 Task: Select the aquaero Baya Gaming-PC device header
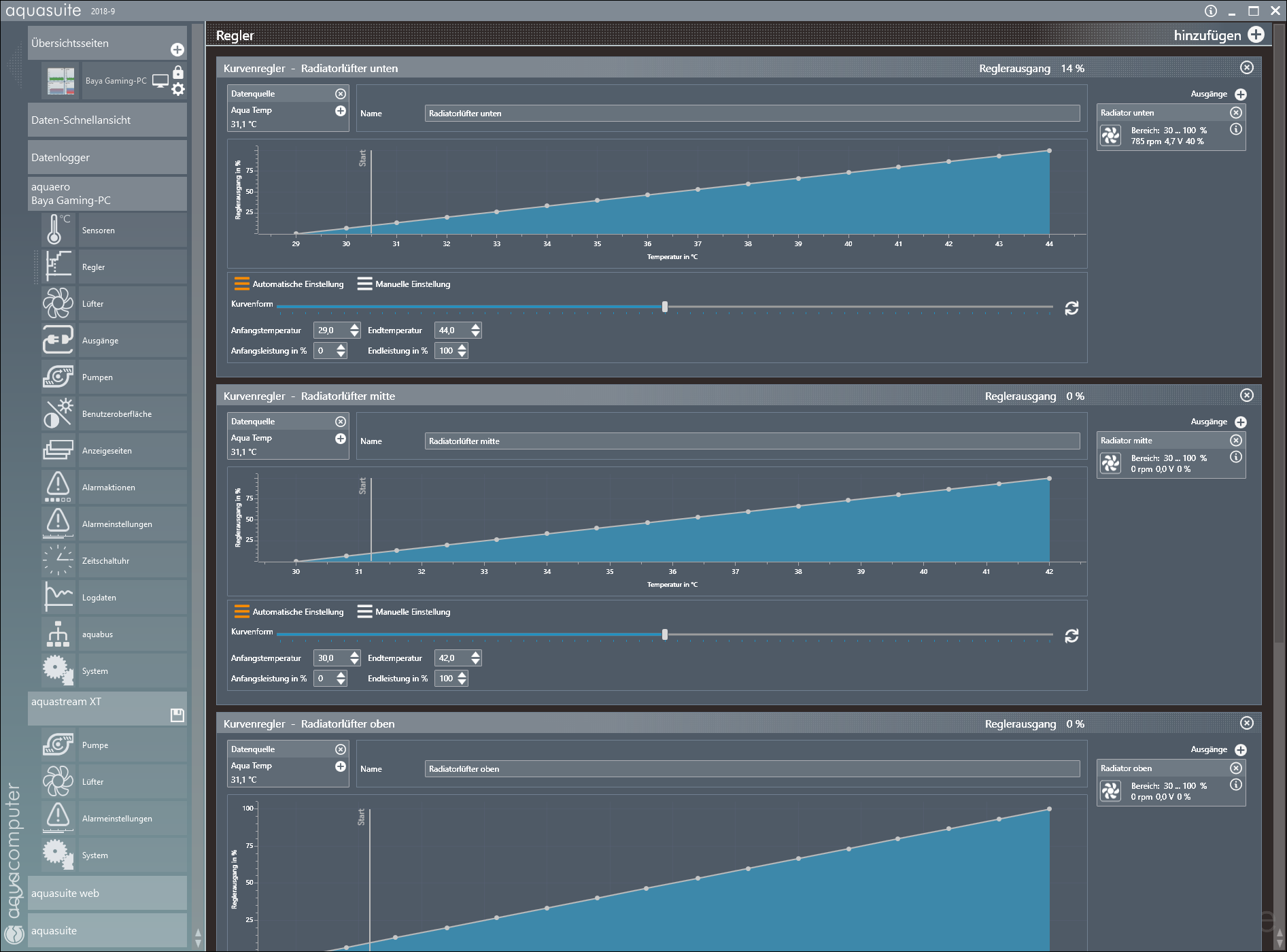107,194
